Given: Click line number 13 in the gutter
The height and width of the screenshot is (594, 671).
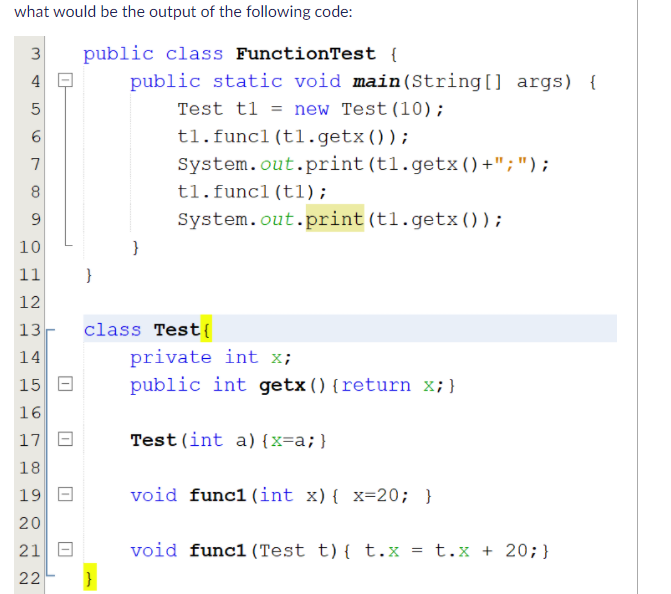Looking at the screenshot, I should [30, 330].
